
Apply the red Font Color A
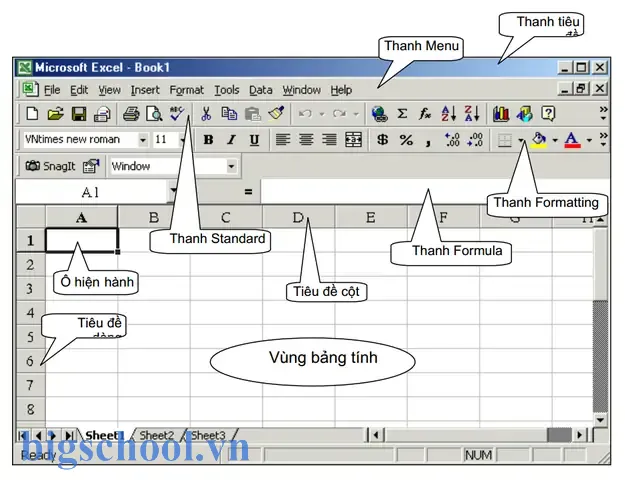[572, 140]
